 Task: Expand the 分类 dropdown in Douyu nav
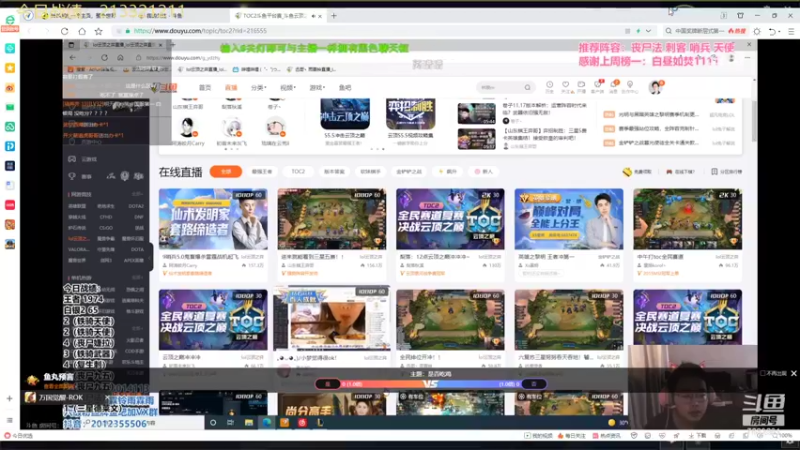(x=259, y=88)
